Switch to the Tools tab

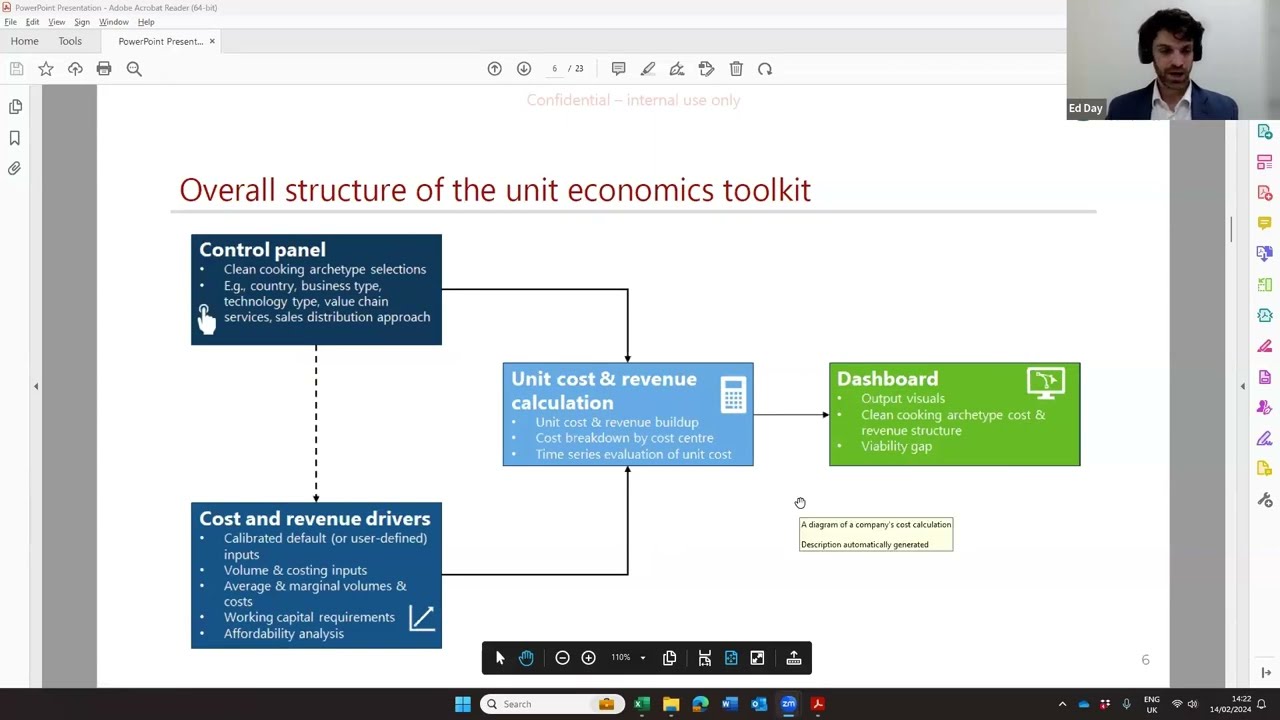(x=70, y=41)
